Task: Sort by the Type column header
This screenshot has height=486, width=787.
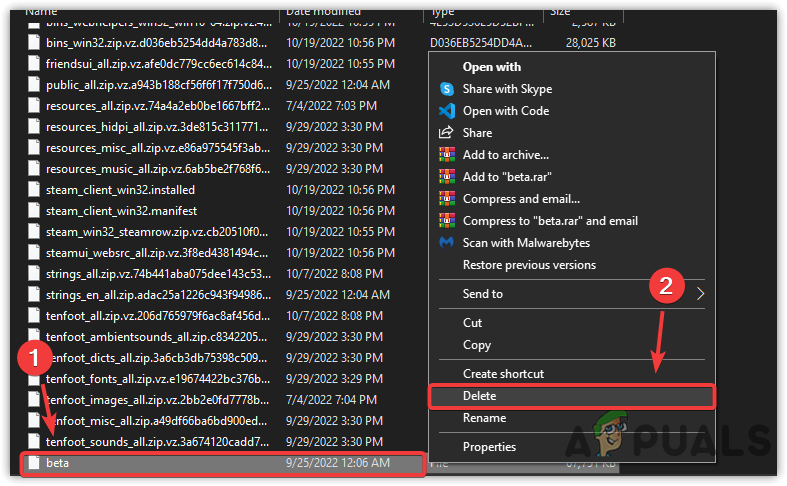Action: [442, 12]
